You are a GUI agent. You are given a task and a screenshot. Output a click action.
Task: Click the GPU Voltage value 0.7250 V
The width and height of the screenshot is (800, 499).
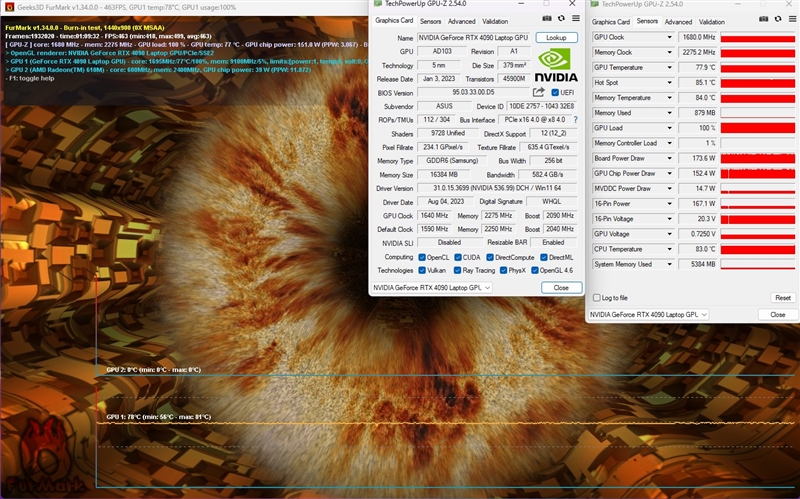(699, 234)
